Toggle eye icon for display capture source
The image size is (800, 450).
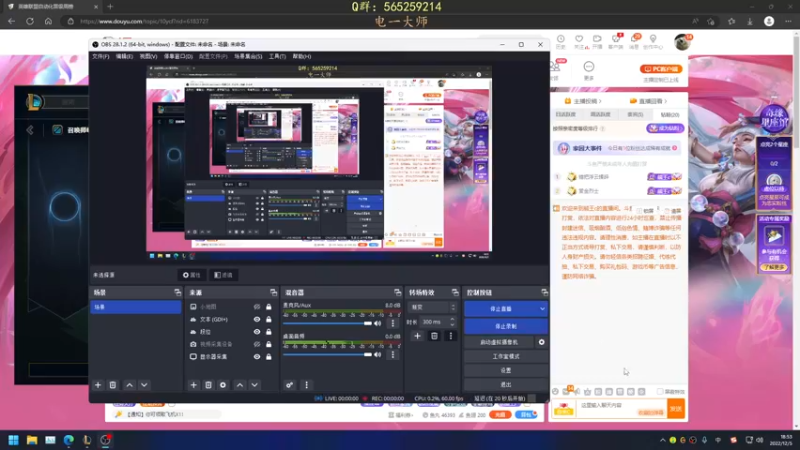coord(257,357)
